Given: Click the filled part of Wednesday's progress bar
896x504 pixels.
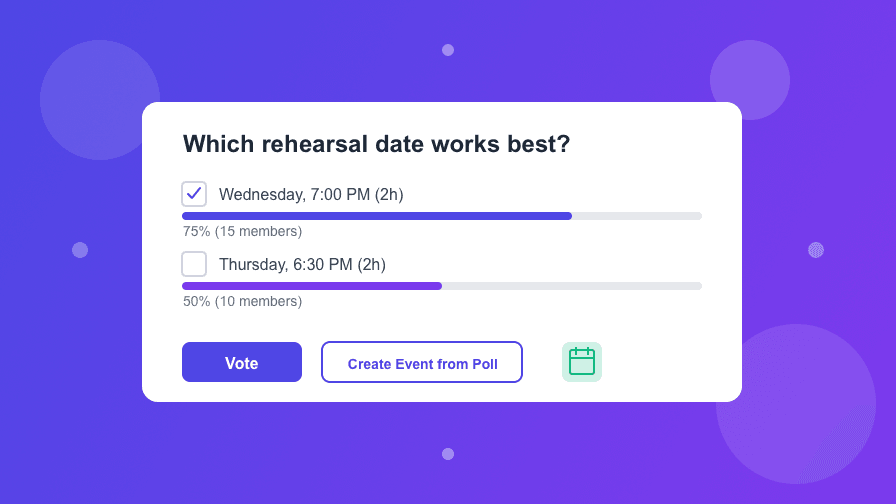Looking at the screenshot, I should 376,216.
